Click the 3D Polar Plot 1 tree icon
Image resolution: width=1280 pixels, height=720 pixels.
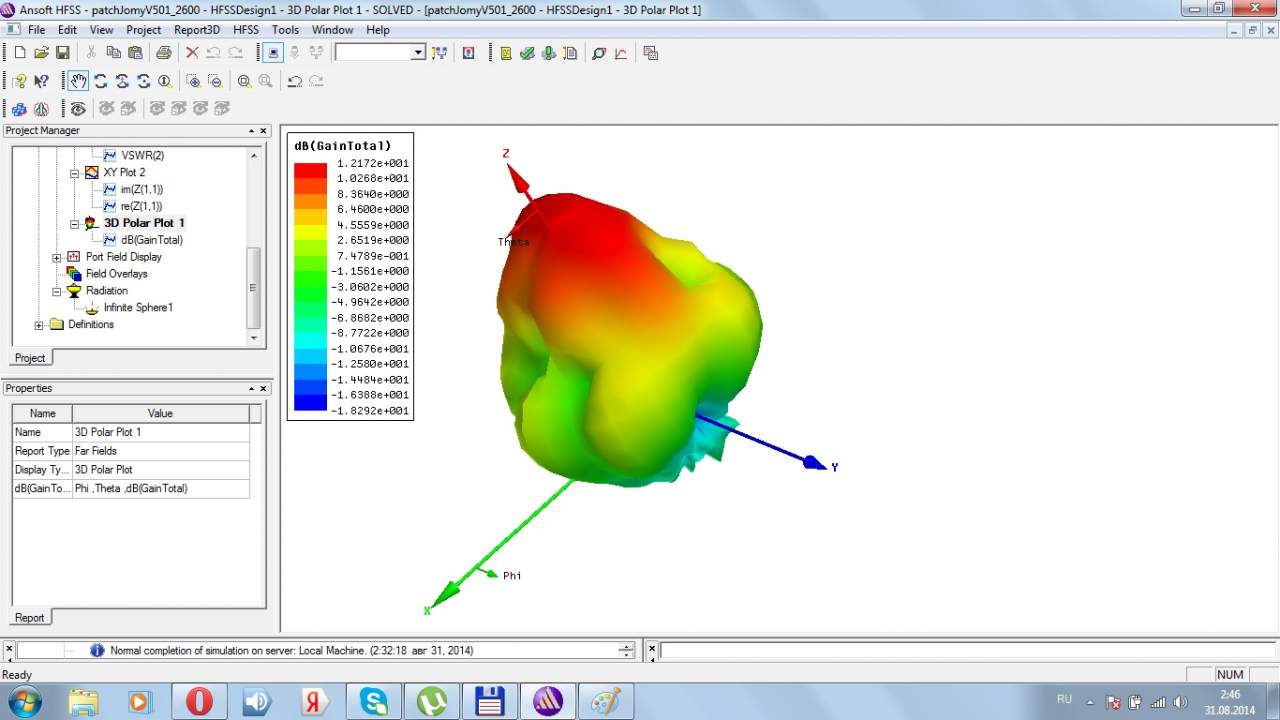click(91, 223)
